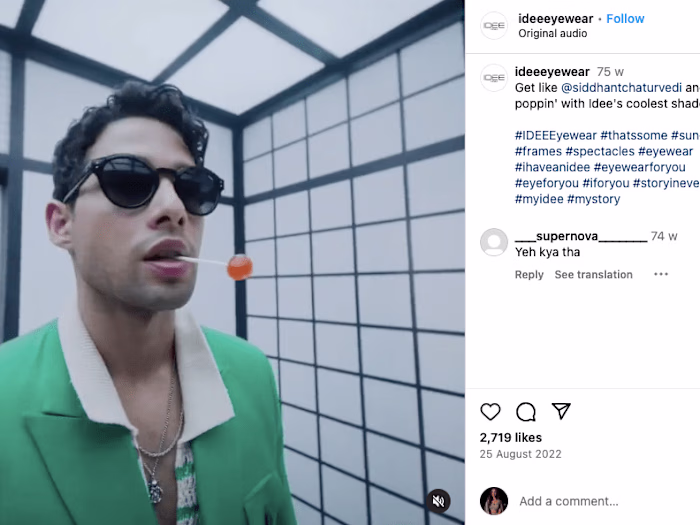Image resolution: width=700 pixels, height=525 pixels.
Task: Open ideeeyewear profile picture in header
Action: [x=494, y=25]
